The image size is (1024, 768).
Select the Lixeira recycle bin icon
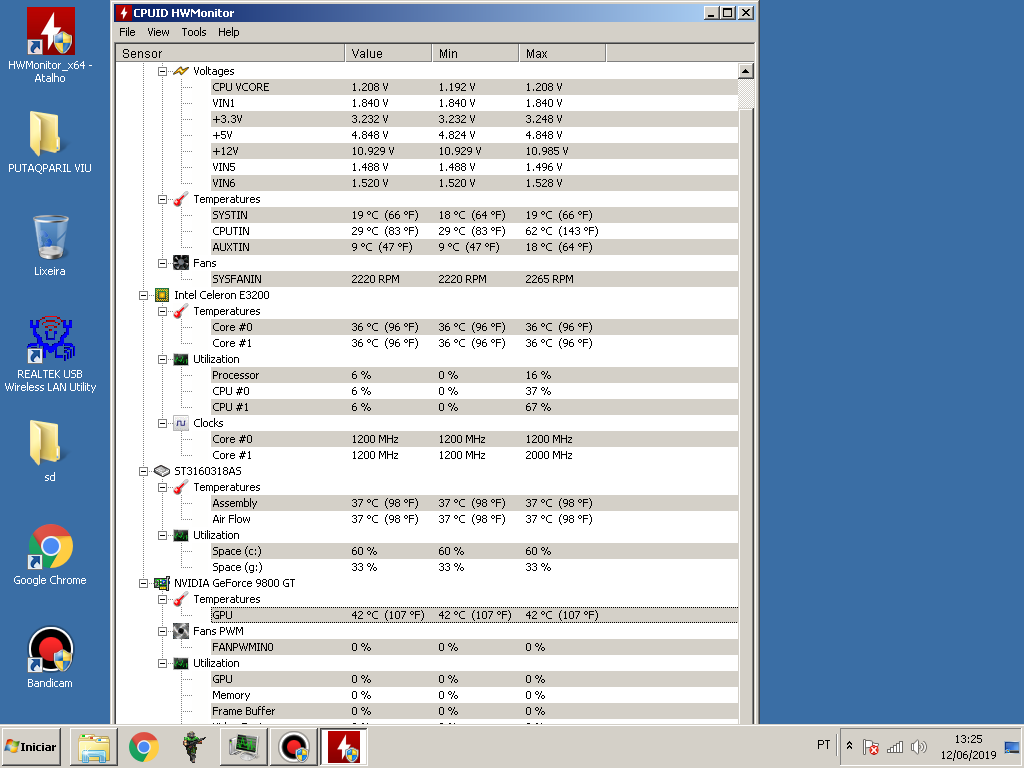pos(50,237)
